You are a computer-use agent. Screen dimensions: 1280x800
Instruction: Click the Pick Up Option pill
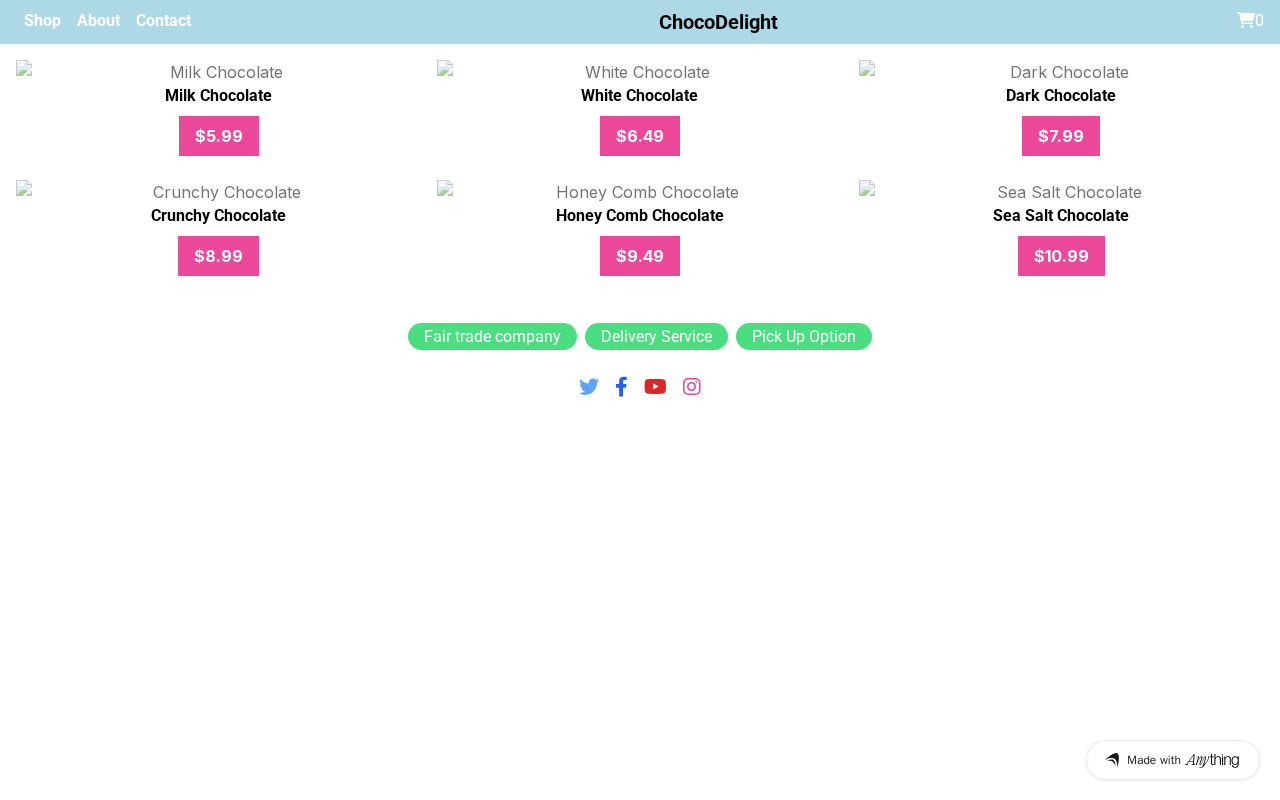click(x=804, y=337)
